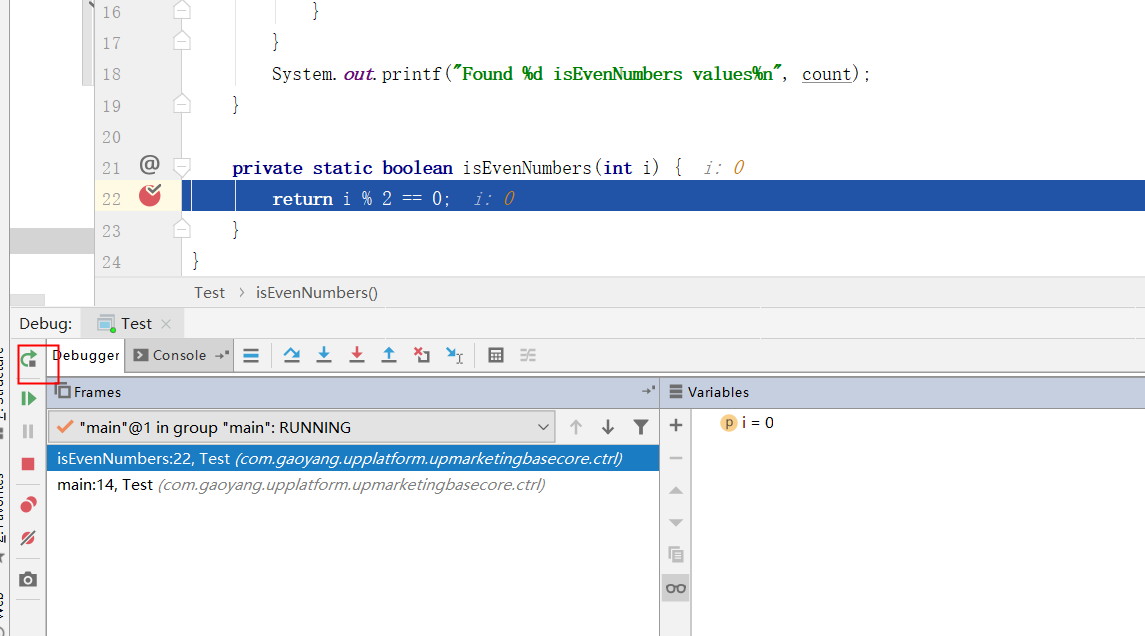The width and height of the screenshot is (1145, 636).
Task: Show execution point icon
Action: click(x=251, y=356)
